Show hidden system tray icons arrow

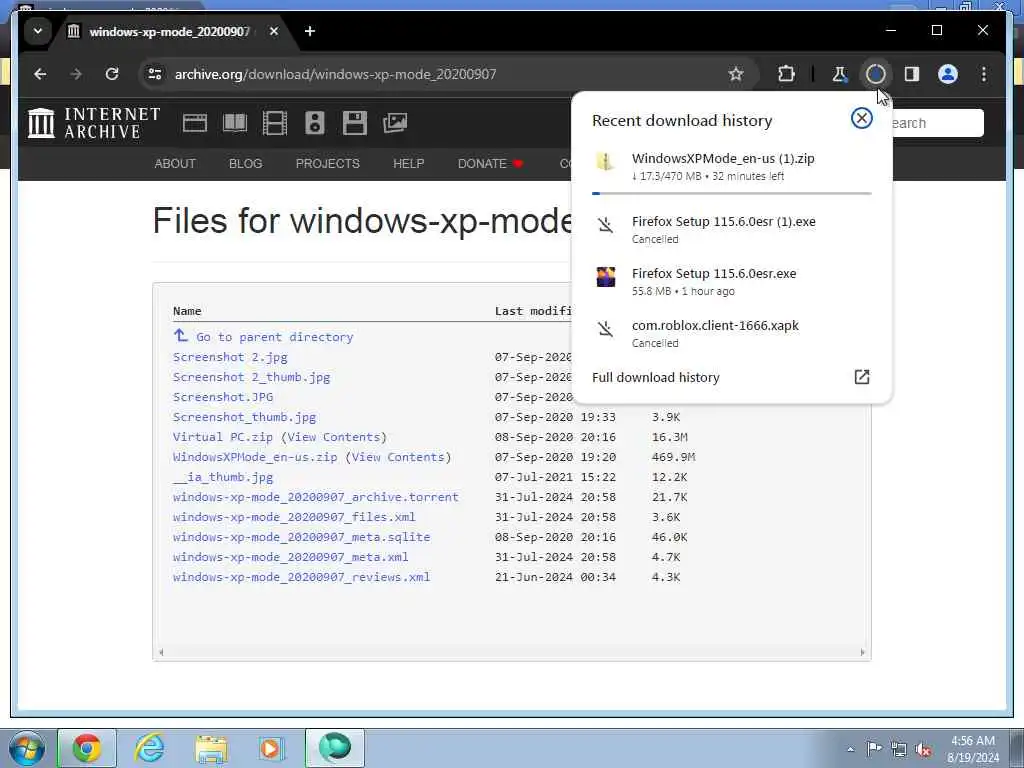[x=850, y=749]
